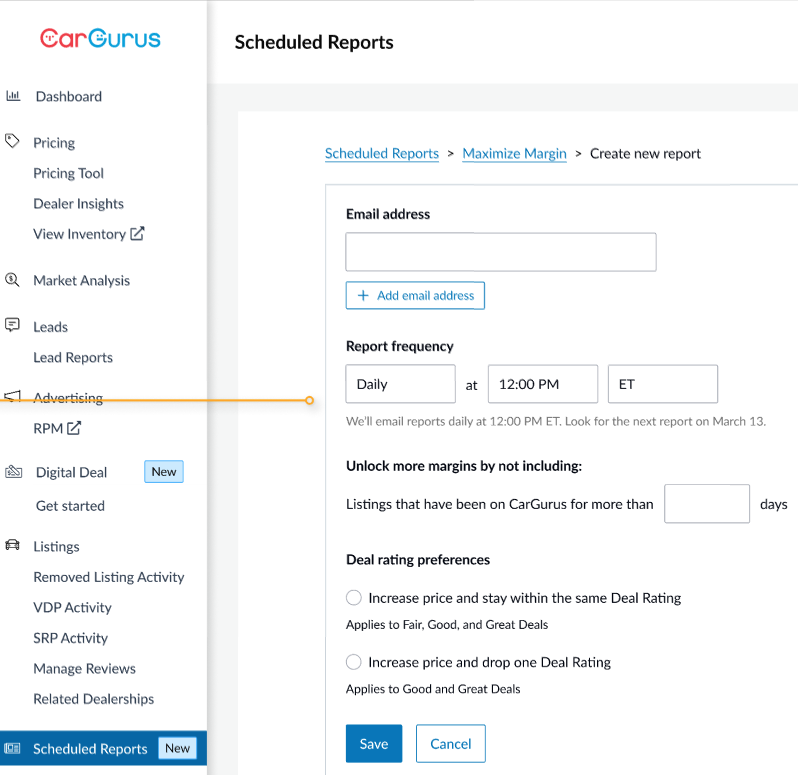Cancel report creation

pyautogui.click(x=450, y=743)
